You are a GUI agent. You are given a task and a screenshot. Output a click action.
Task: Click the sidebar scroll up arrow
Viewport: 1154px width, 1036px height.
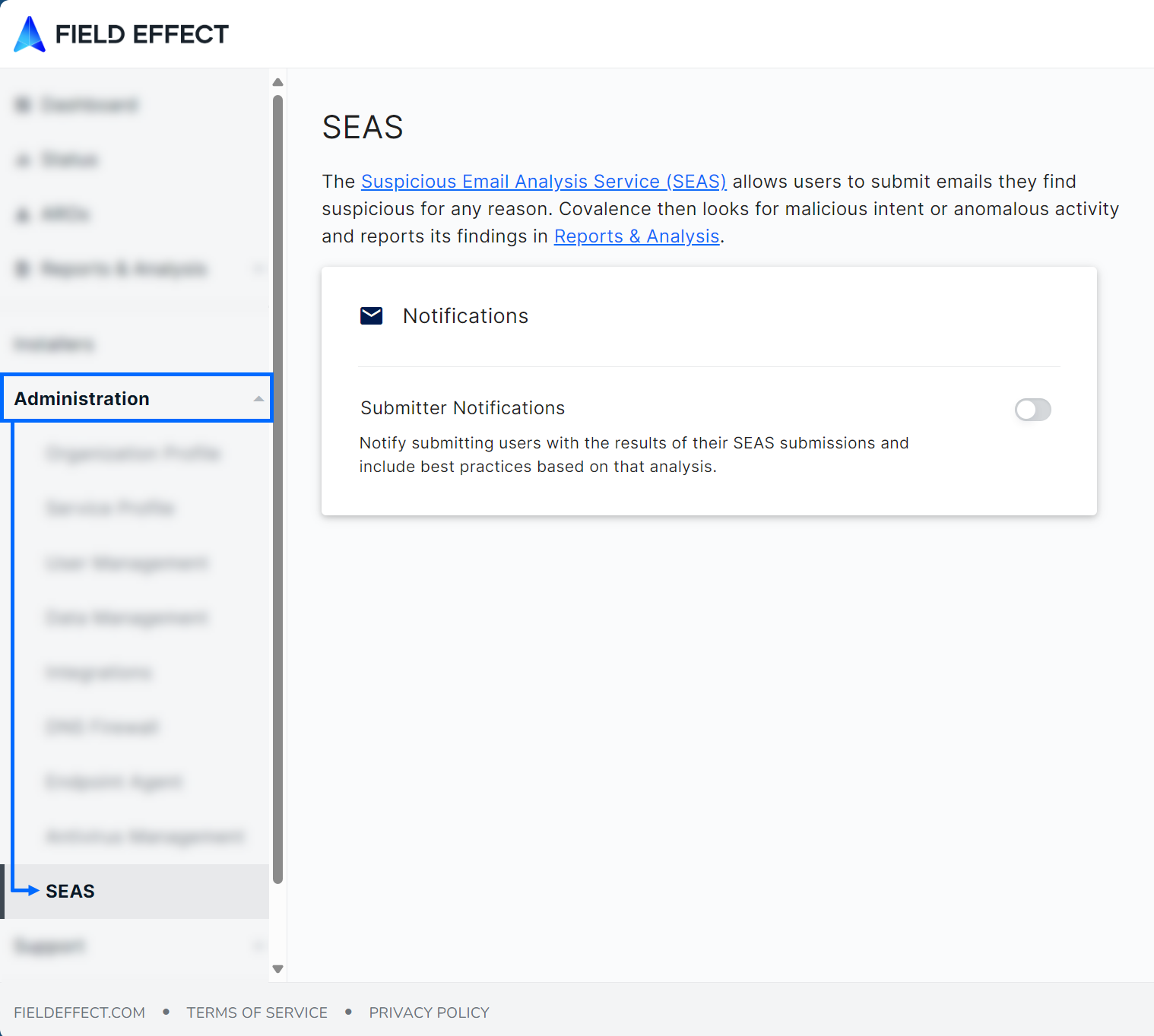[277, 82]
